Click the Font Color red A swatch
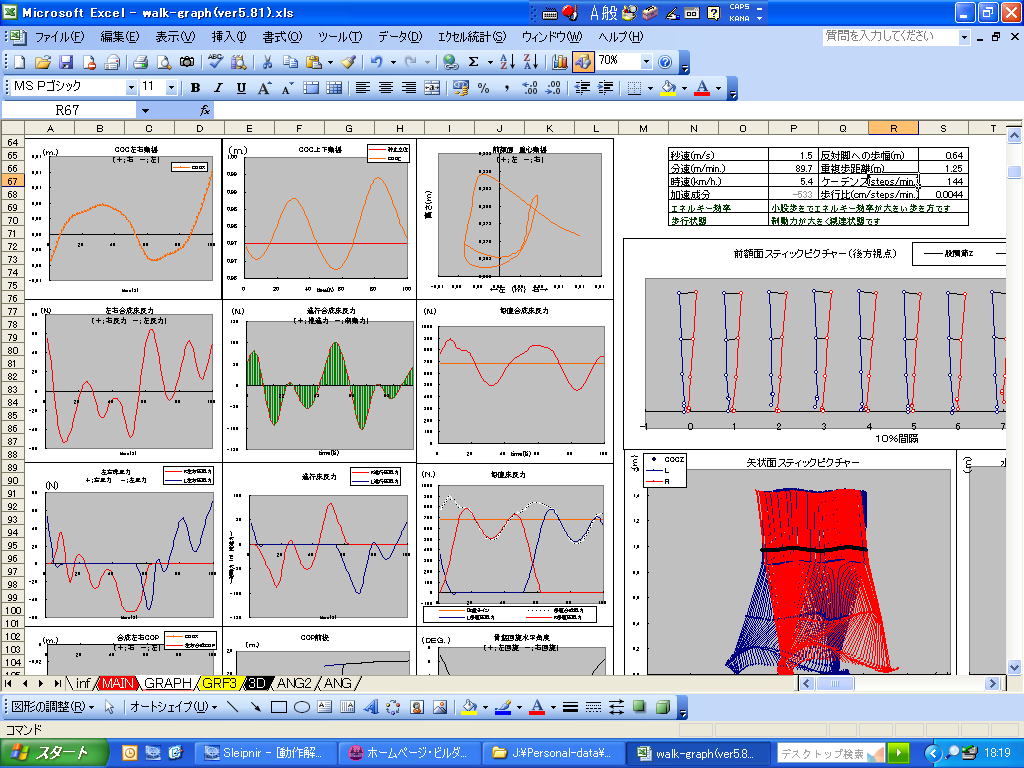This screenshot has height=768, width=1024. click(702, 88)
